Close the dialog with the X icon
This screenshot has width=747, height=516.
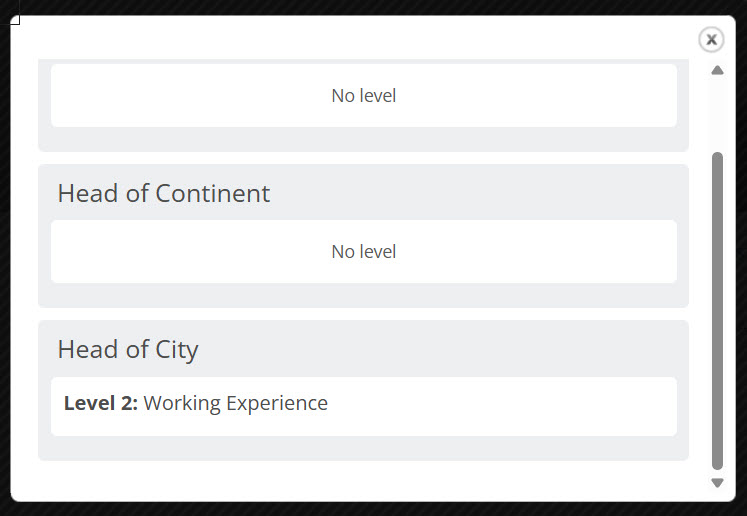coord(711,39)
